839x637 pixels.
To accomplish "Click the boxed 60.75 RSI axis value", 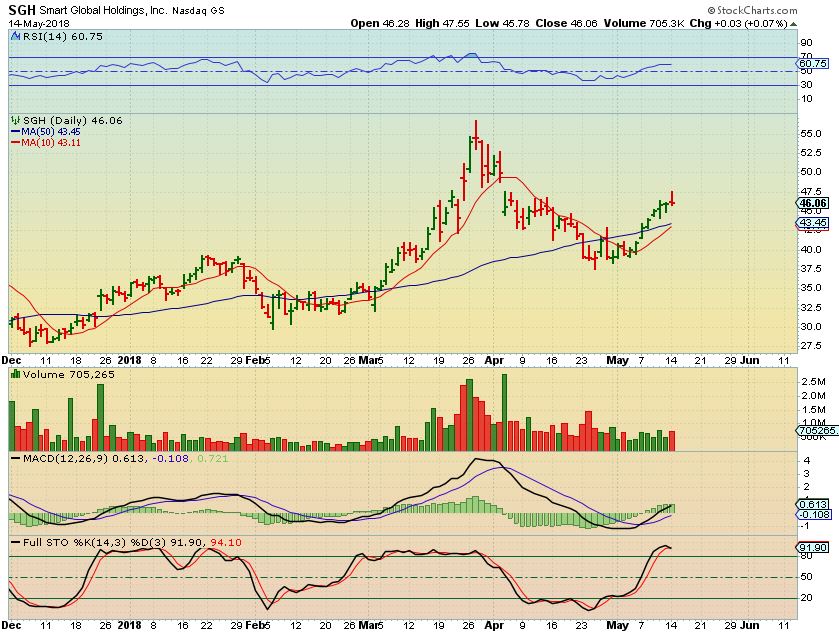I will point(813,63).
